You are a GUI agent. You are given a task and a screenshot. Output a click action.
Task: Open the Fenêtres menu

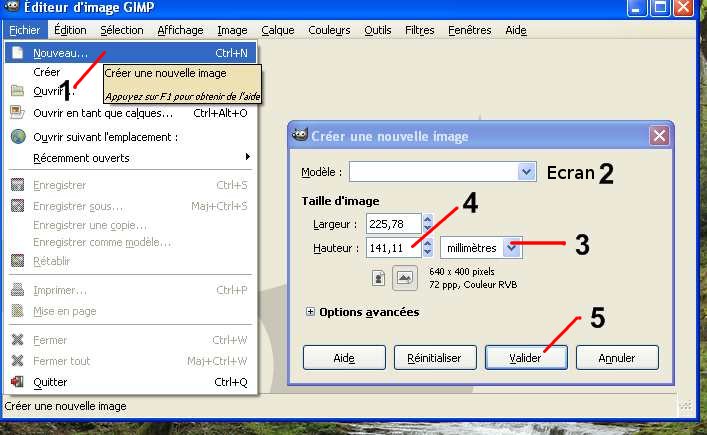(469, 30)
